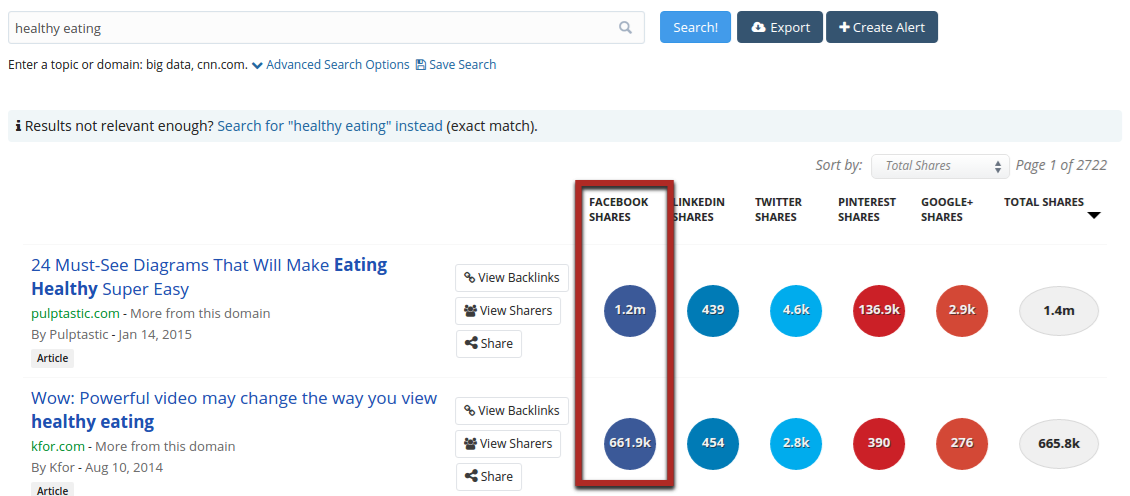This screenshot has width=1130, height=496.
Task: Open the Sort by Total Shares dropdown
Action: [940, 166]
